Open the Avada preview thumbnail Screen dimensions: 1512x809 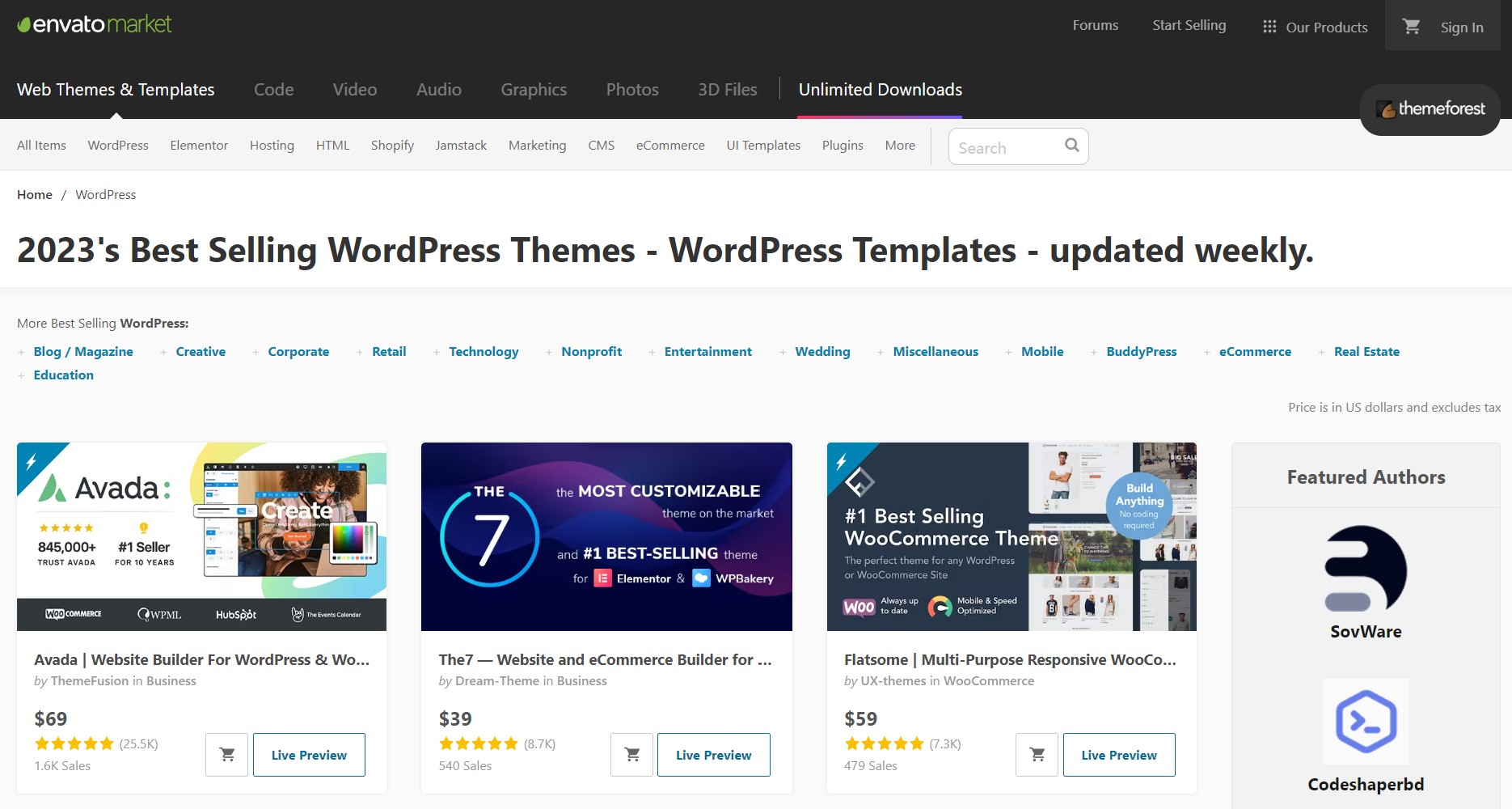click(201, 536)
